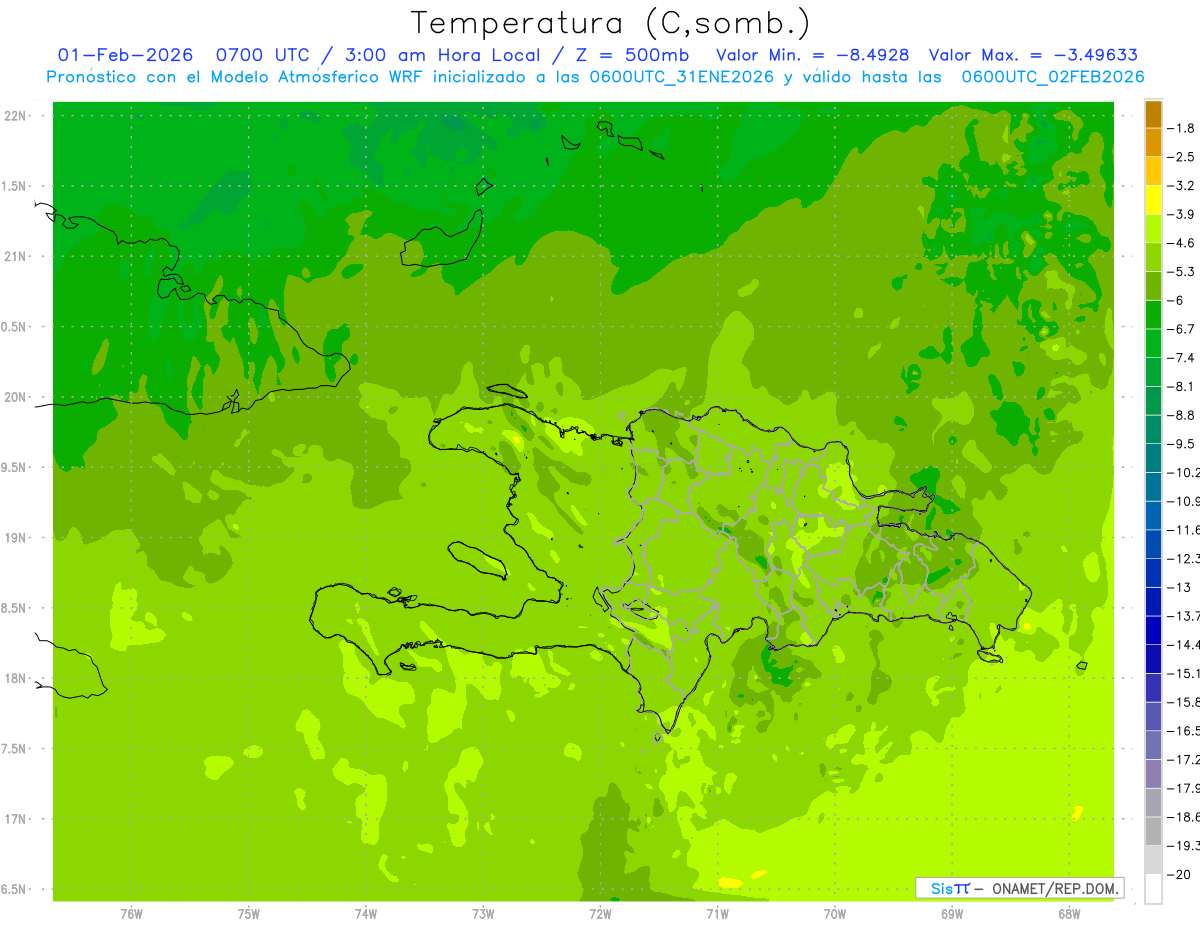This screenshot has height=927, width=1200.
Task: Click the white swatch below -20
Action: [1153, 889]
